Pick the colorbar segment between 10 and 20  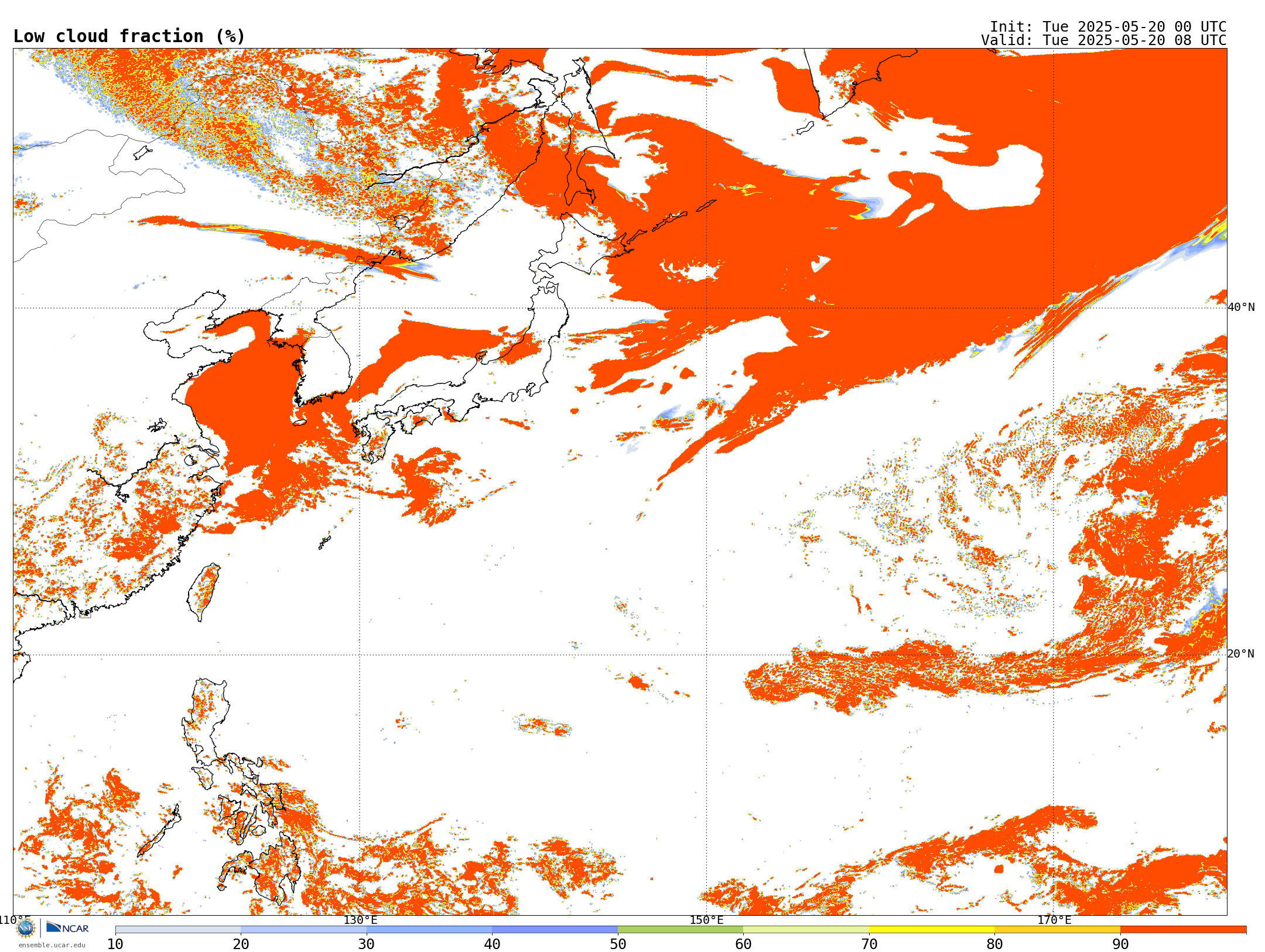click(178, 930)
